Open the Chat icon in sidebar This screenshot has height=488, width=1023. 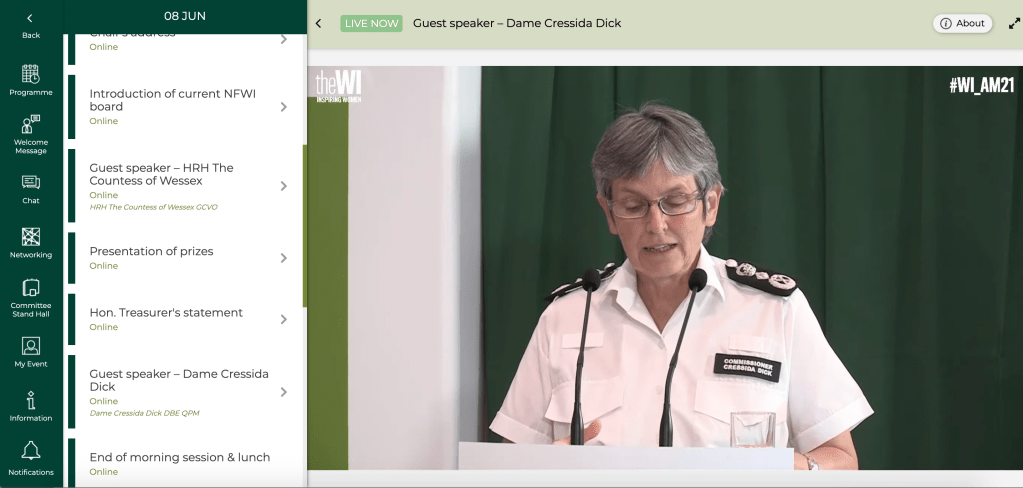coord(31,182)
